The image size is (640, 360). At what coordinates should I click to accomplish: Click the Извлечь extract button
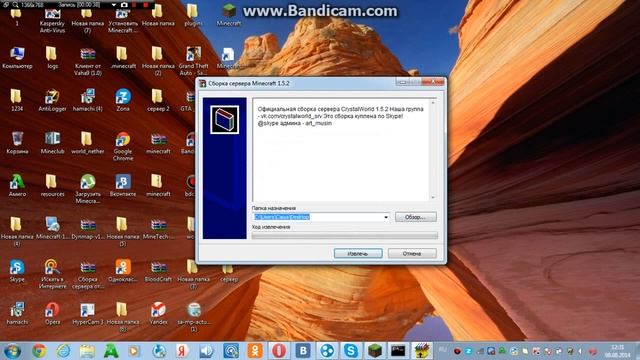pos(358,253)
